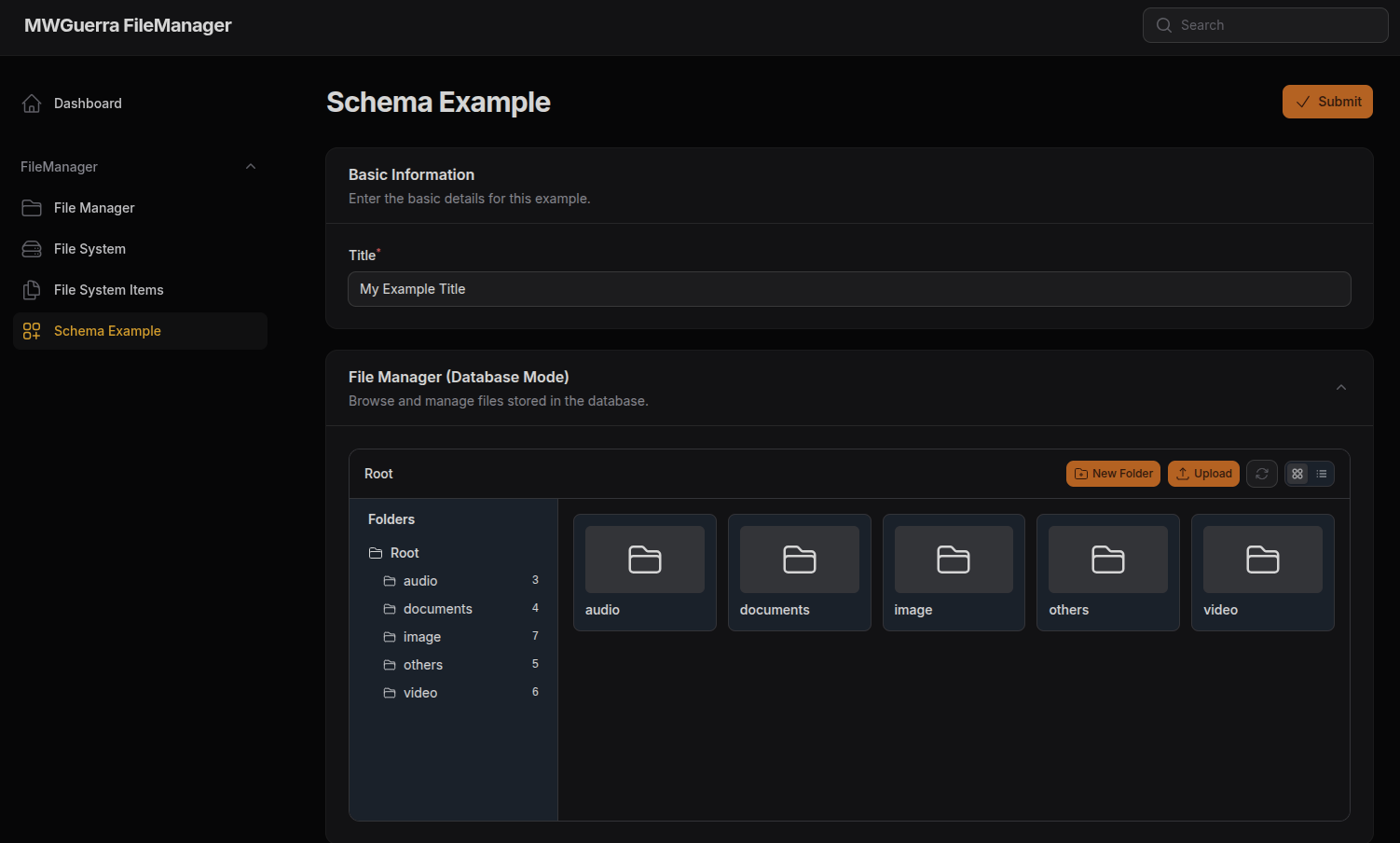Image resolution: width=1400 pixels, height=843 pixels.
Task: Click the File System storage icon
Action: [x=32, y=249]
